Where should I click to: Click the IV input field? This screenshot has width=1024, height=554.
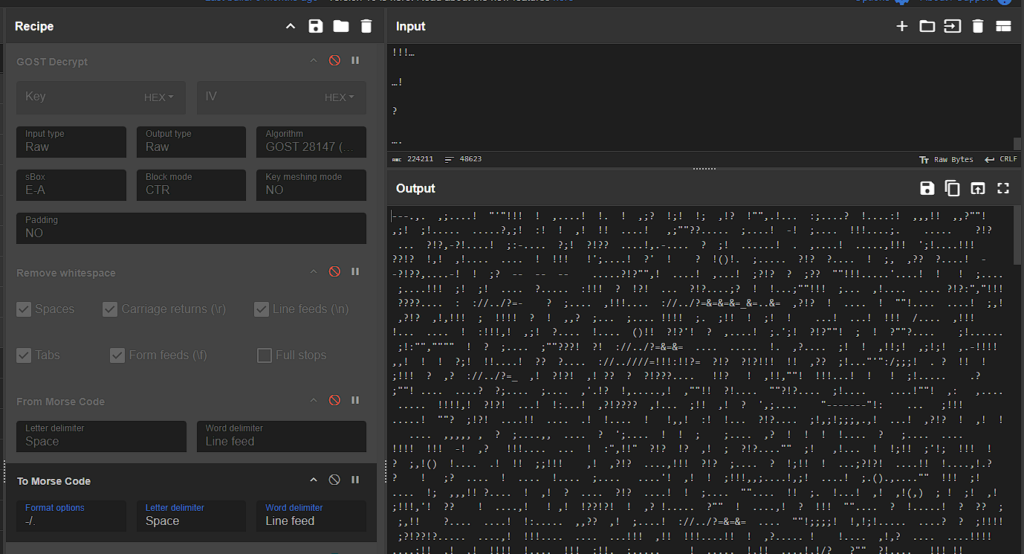click(255, 97)
